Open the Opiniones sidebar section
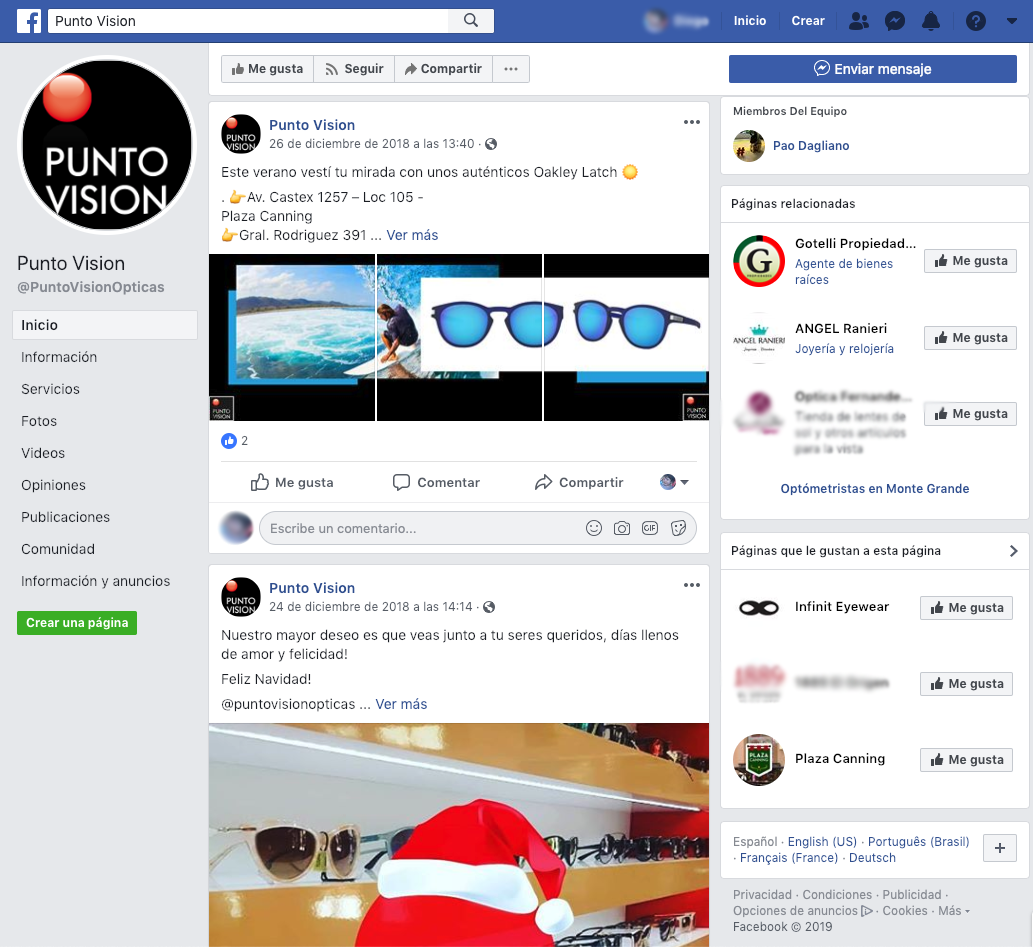The width and height of the screenshot is (1033, 947). (53, 485)
